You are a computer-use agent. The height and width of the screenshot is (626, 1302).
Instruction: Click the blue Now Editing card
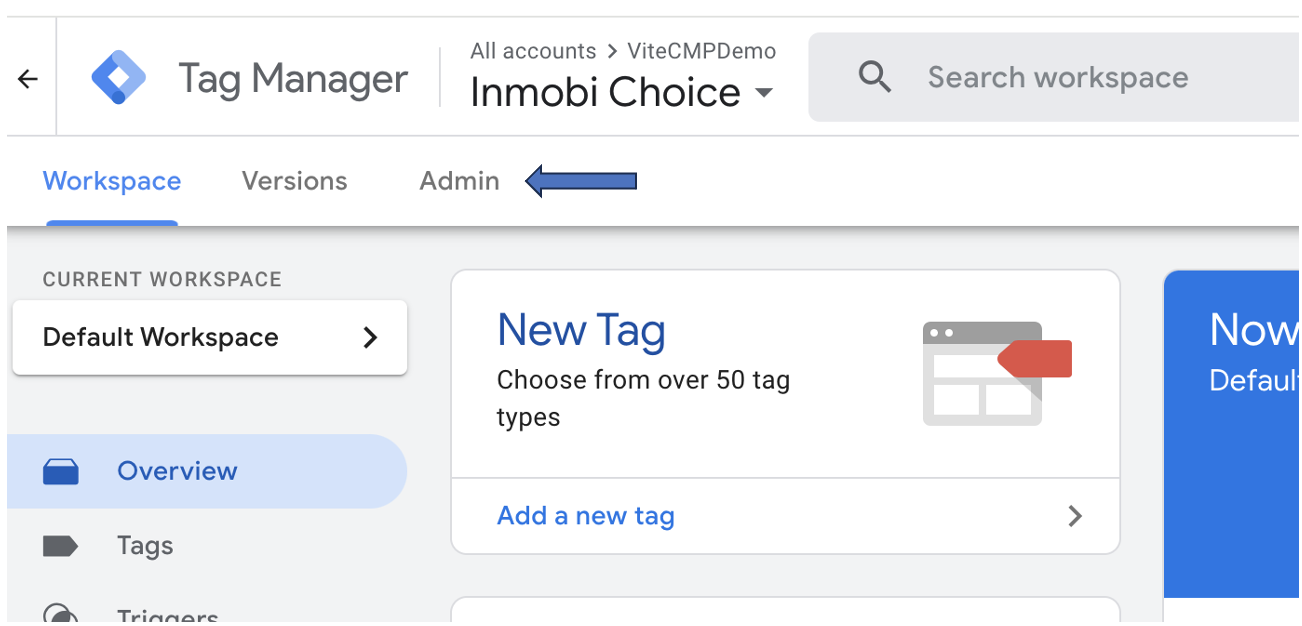click(1232, 433)
